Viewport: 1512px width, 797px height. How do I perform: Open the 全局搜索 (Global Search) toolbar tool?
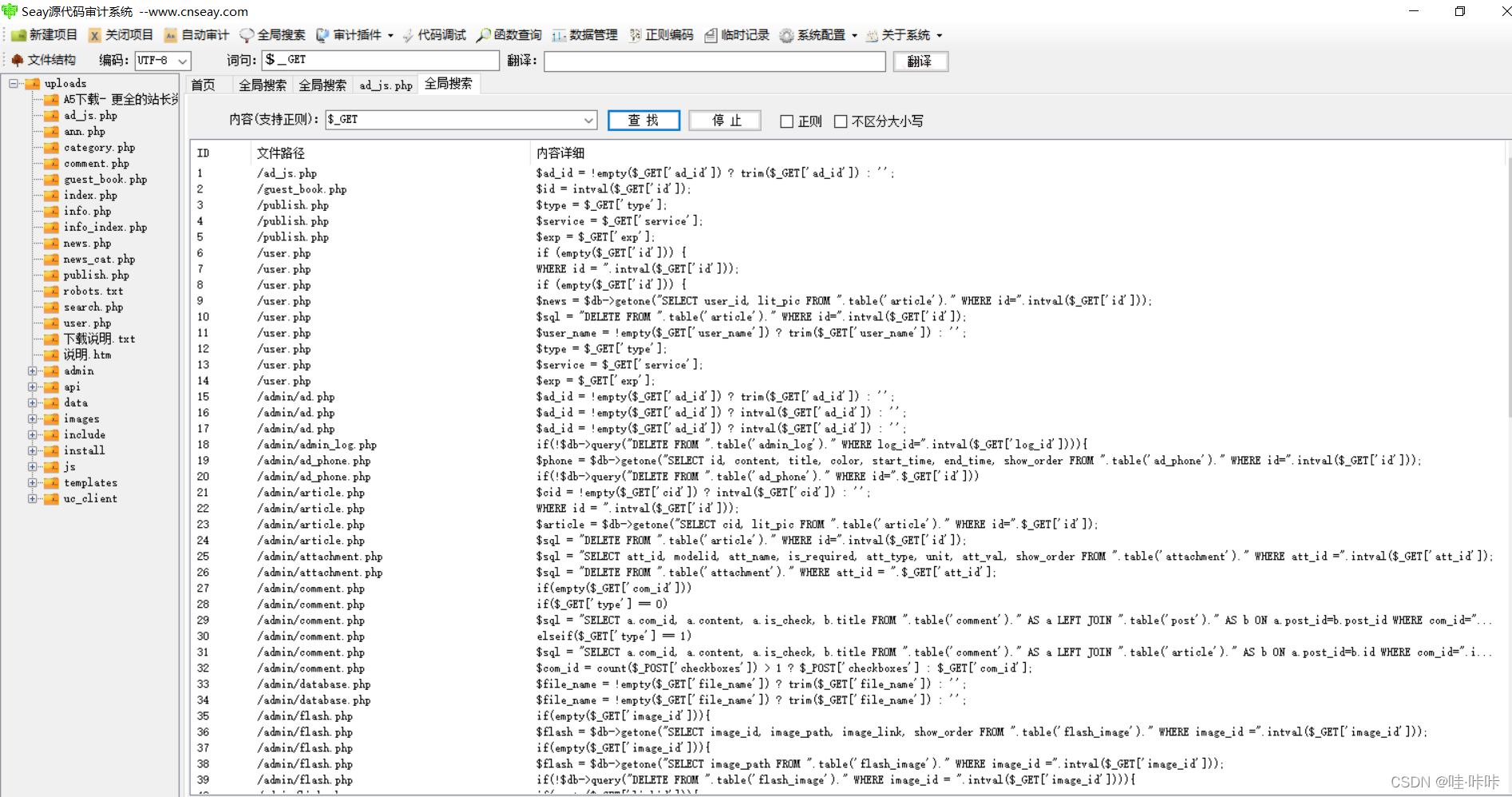pyautogui.click(x=272, y=35)
